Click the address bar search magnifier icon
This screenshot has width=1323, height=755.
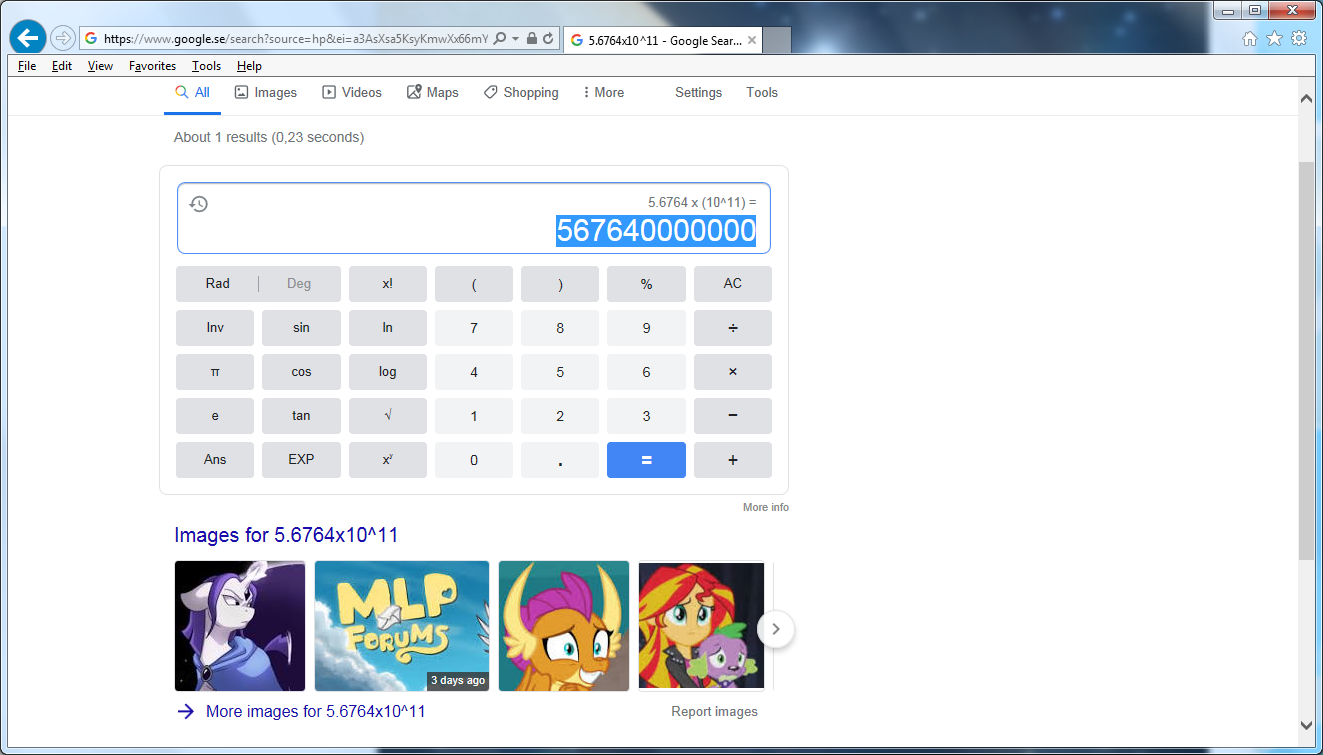pos(500,38)
